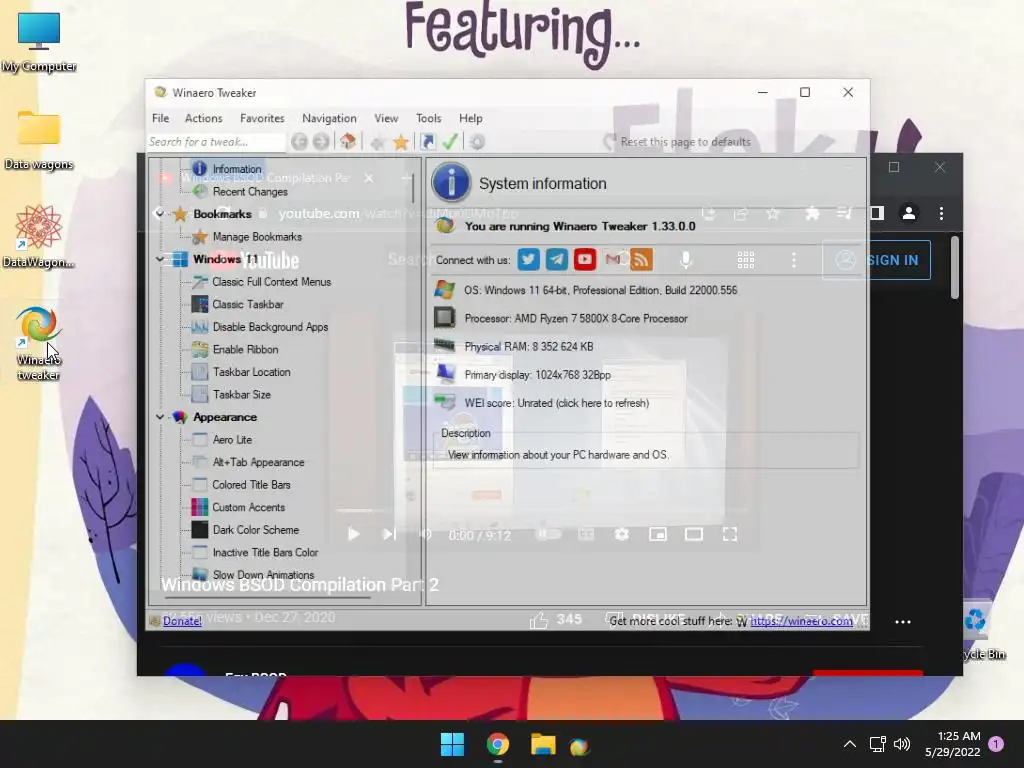
Task: Click the Gmail connect icon
Action: tap(613, 260)
